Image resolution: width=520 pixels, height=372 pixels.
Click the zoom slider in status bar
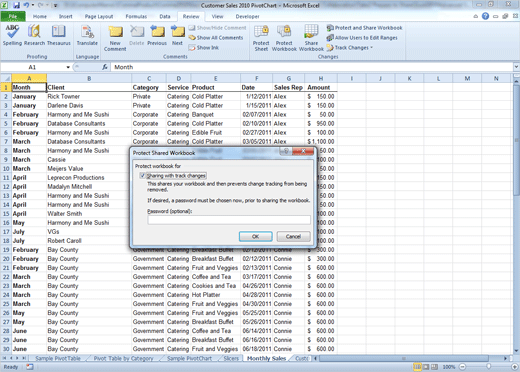(488, 367)
